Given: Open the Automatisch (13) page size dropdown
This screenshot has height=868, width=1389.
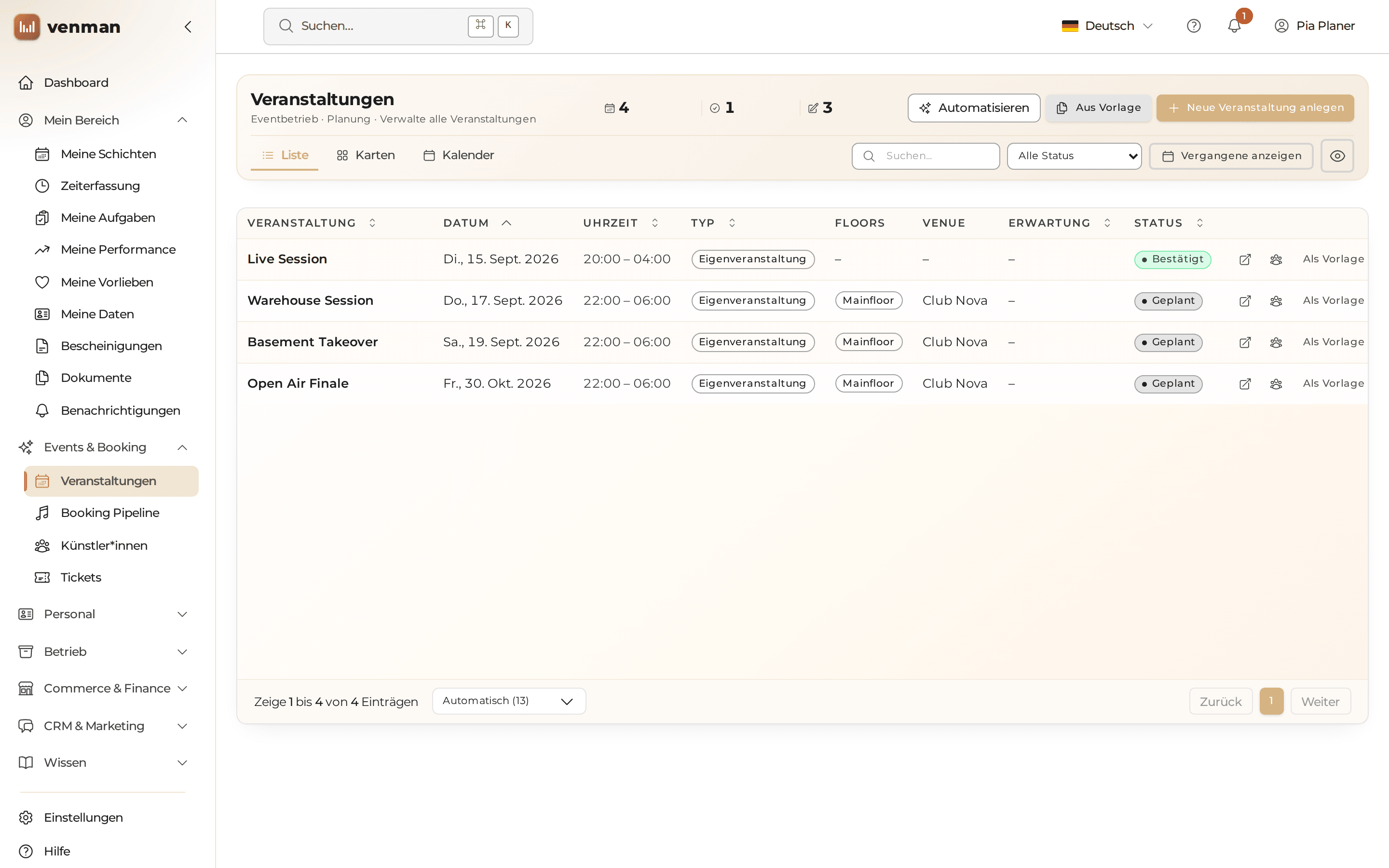Looking at the screenshot, I should click(x=508, y=701).
